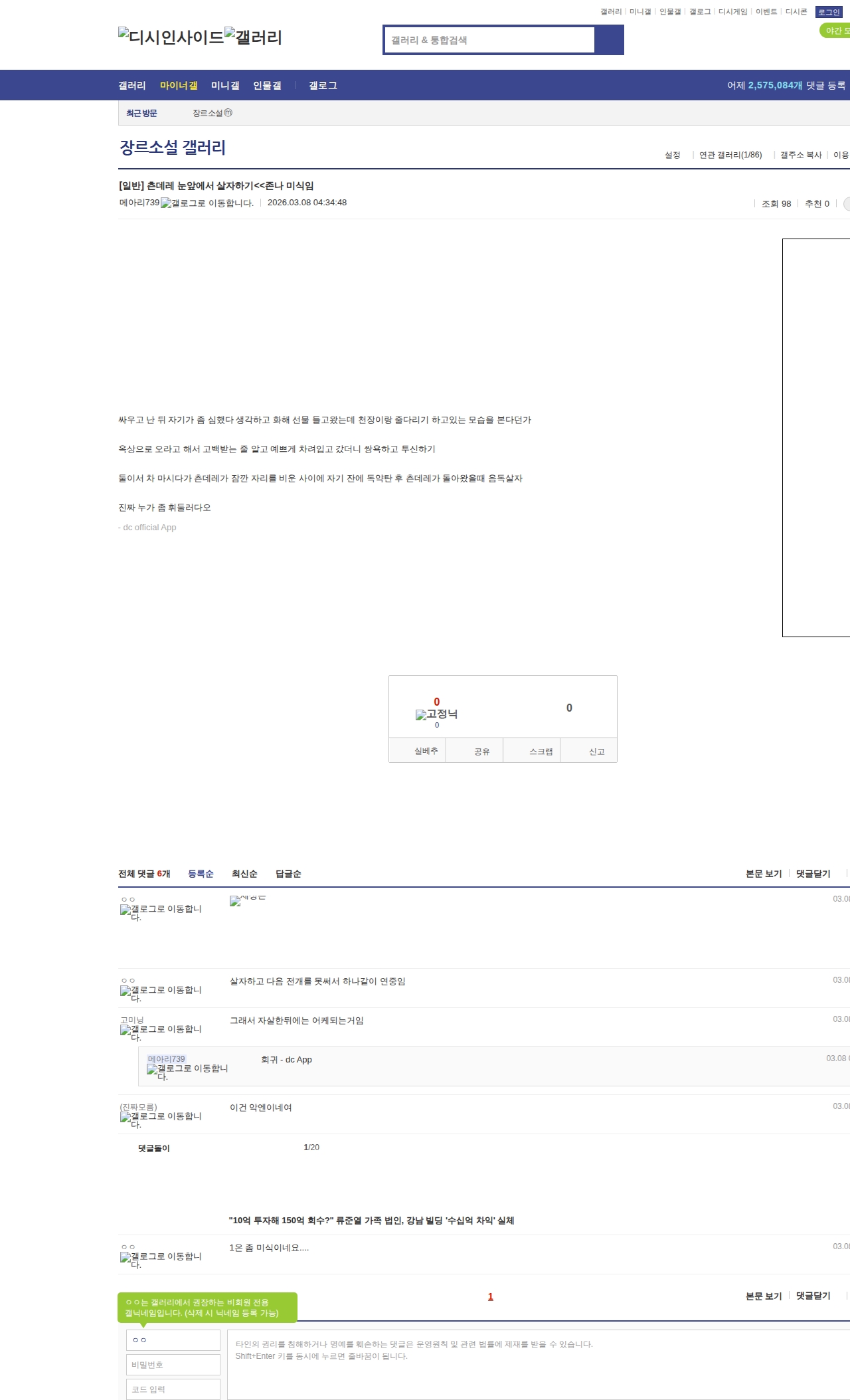Click the 장르소설 갤러리 title heading
850x1400 pixels.
tap(173, 148)
